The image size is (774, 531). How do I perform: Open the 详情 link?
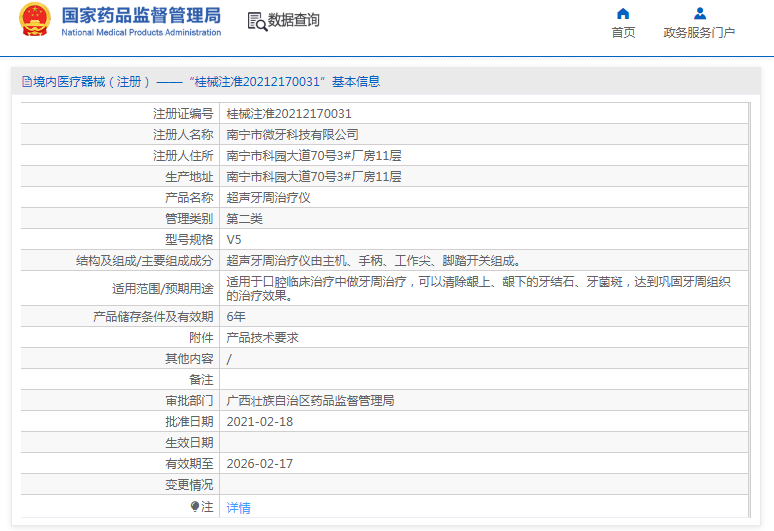(x=238, y=508)
